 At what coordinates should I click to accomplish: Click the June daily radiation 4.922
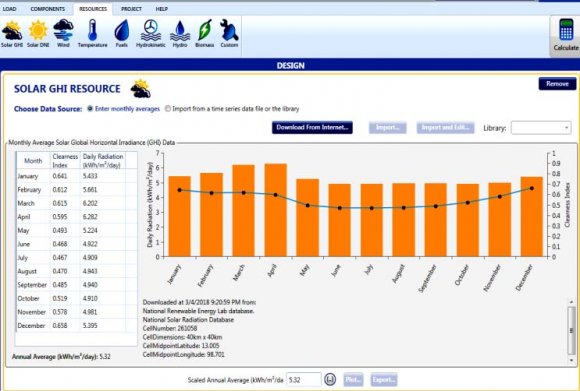[90, 244]
